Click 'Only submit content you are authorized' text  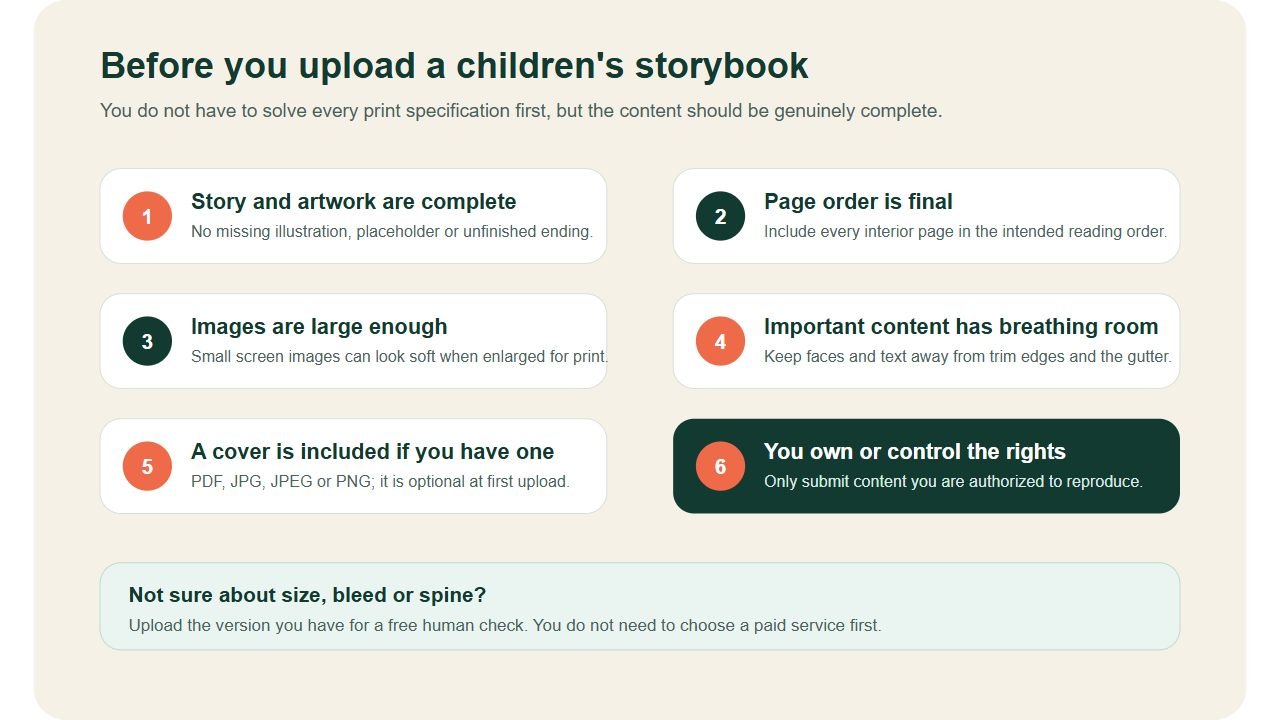click(953, 481)
